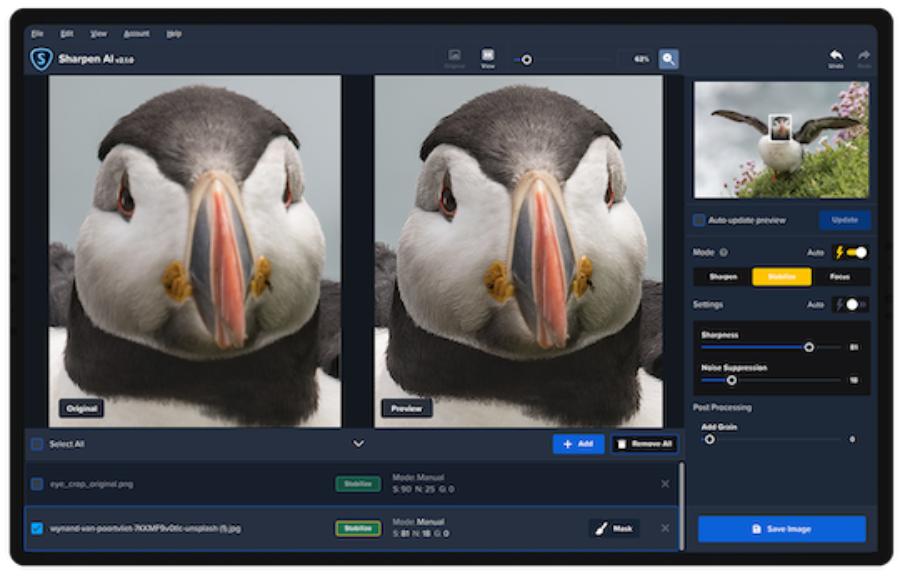The image size is (900, 577).
Task: Open the zoom percentage dropdown
Action: (640, 59)
